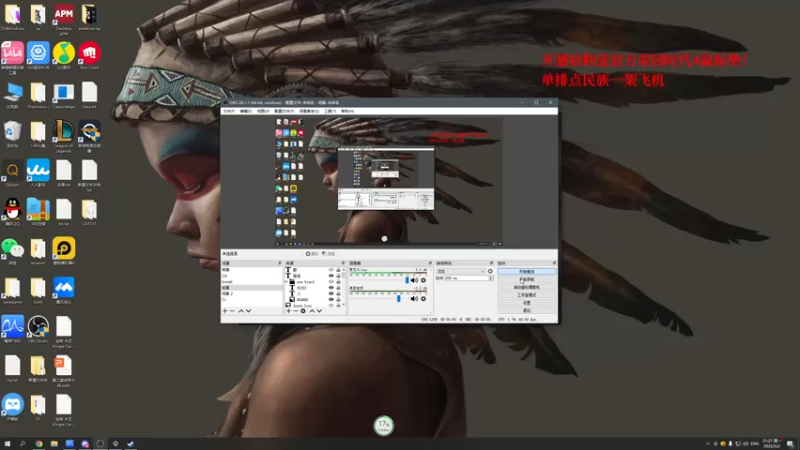
Task: Toggle visibility of the num board group
Action: click(331, 282)
